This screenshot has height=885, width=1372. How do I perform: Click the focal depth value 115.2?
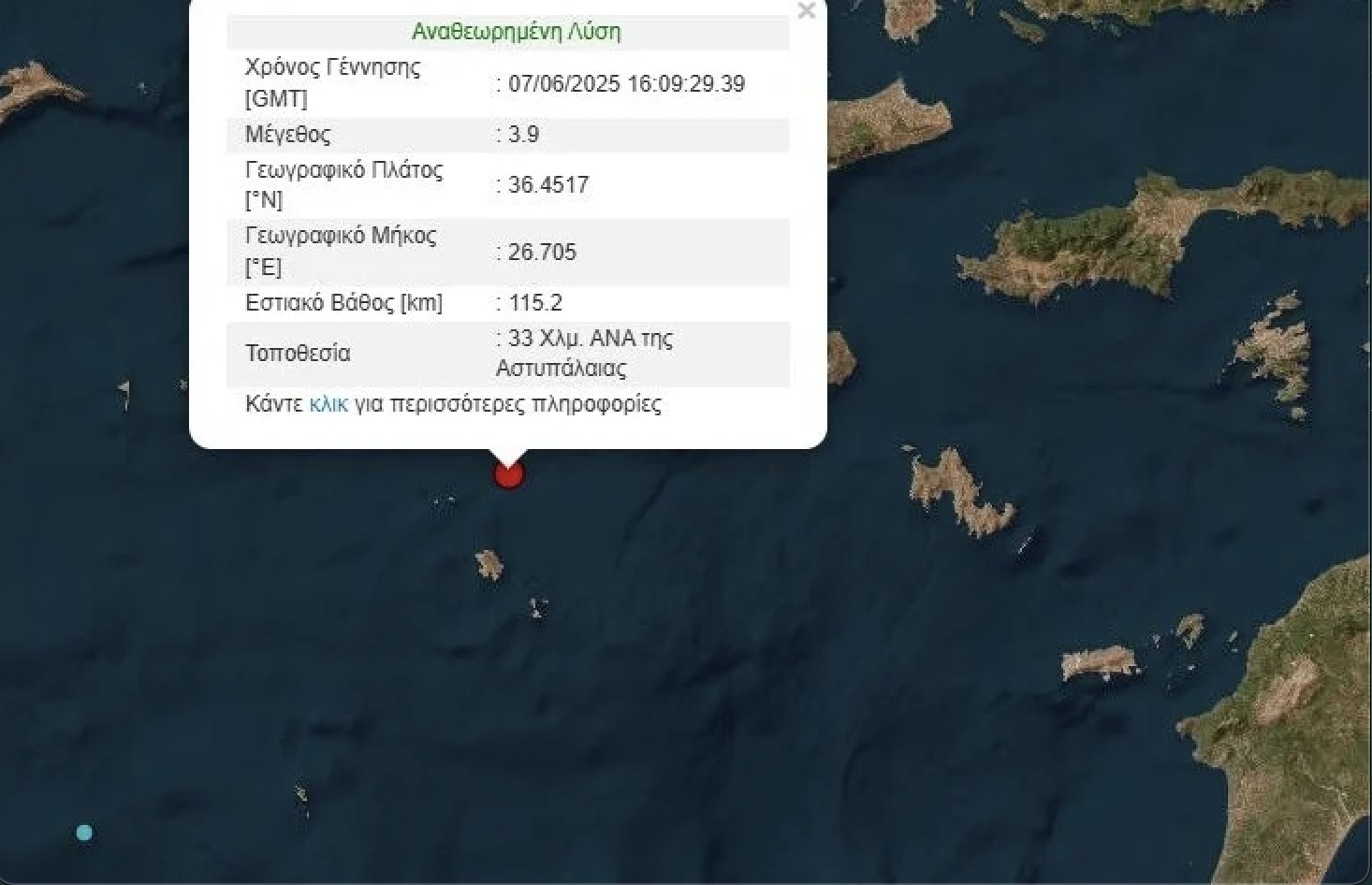tap(534, 303)
